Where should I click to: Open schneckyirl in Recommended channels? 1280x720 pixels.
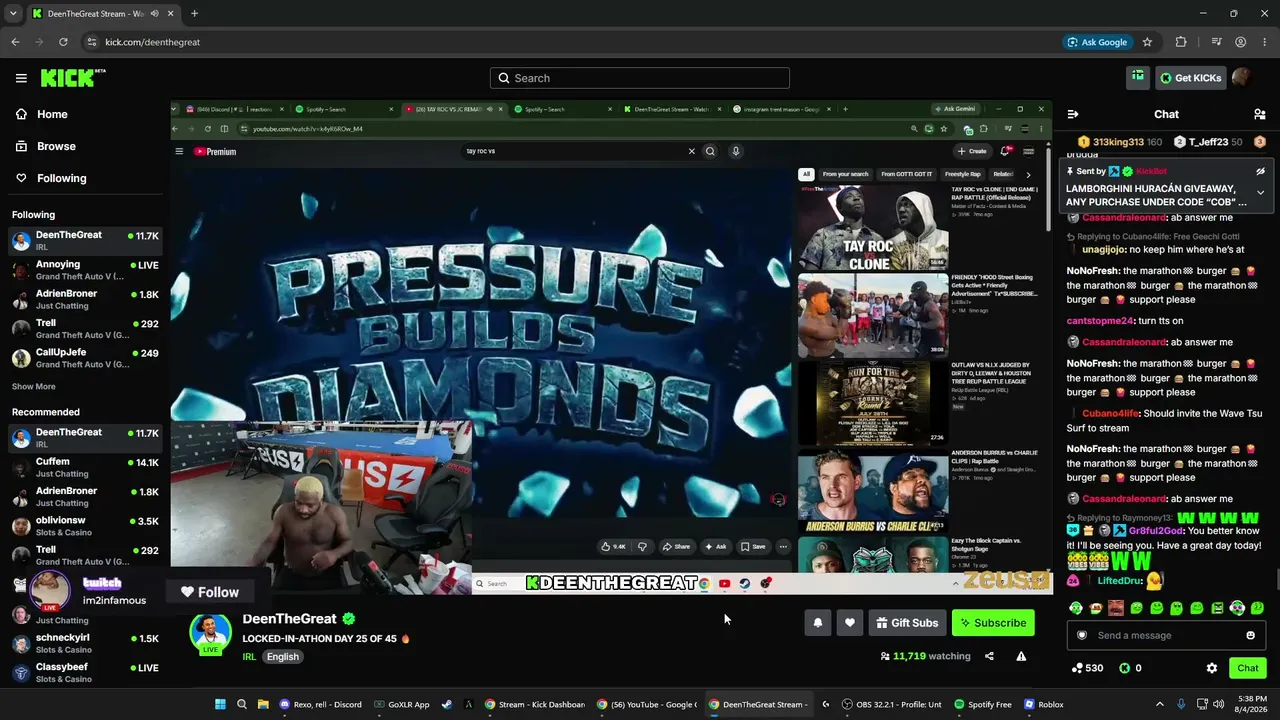pos(85,644)
